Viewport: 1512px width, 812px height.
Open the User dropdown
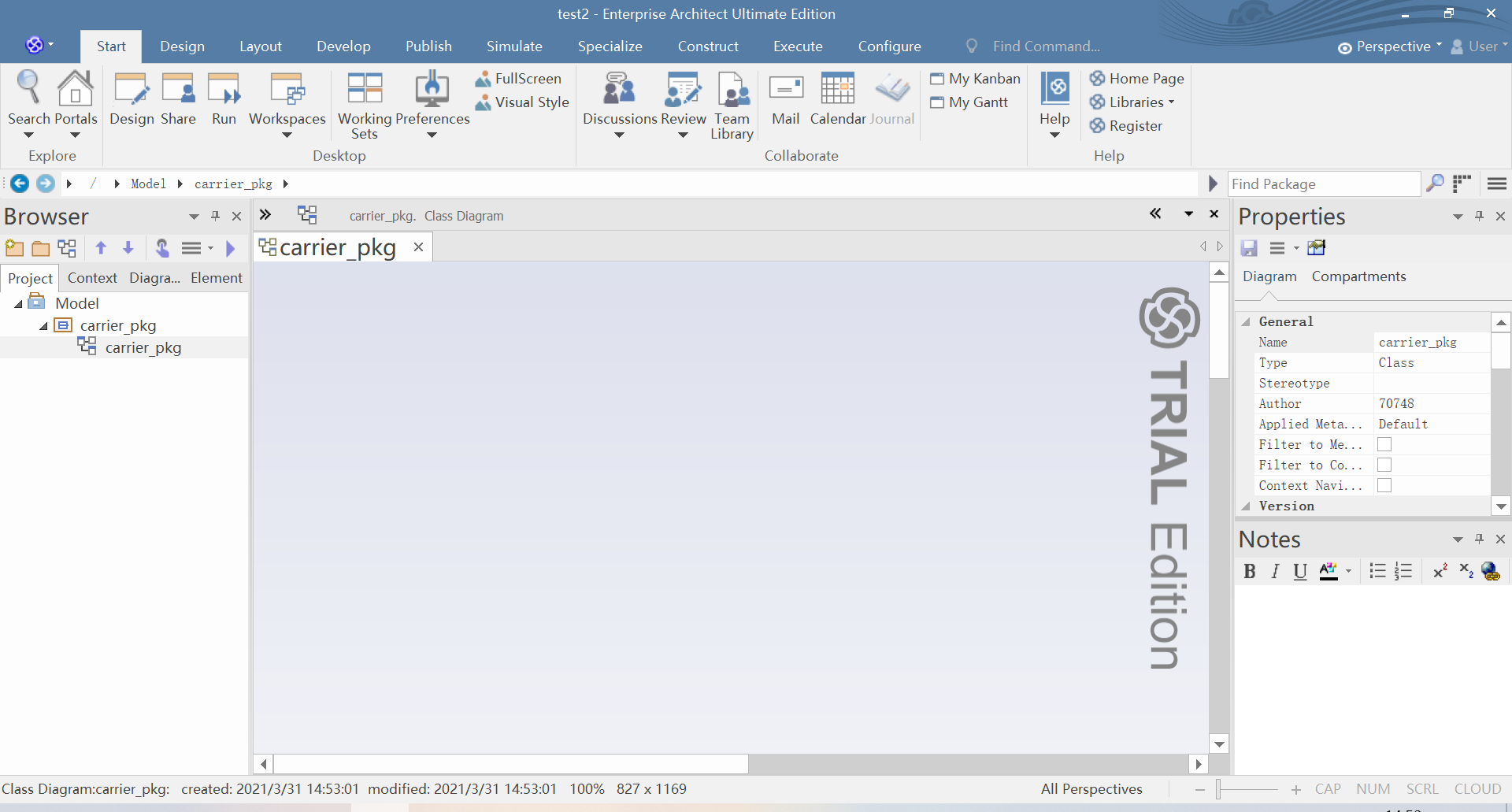pyautogui.click(x=1479, y=46)
